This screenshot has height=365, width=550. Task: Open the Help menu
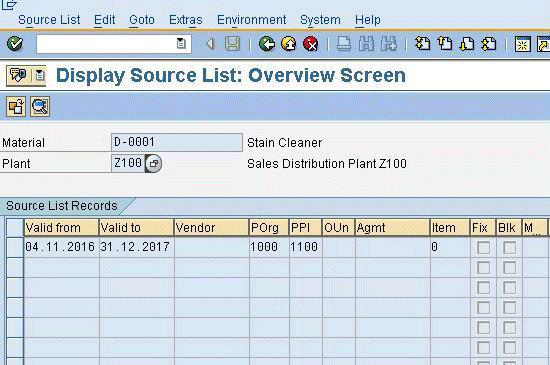tap(368, 20)
